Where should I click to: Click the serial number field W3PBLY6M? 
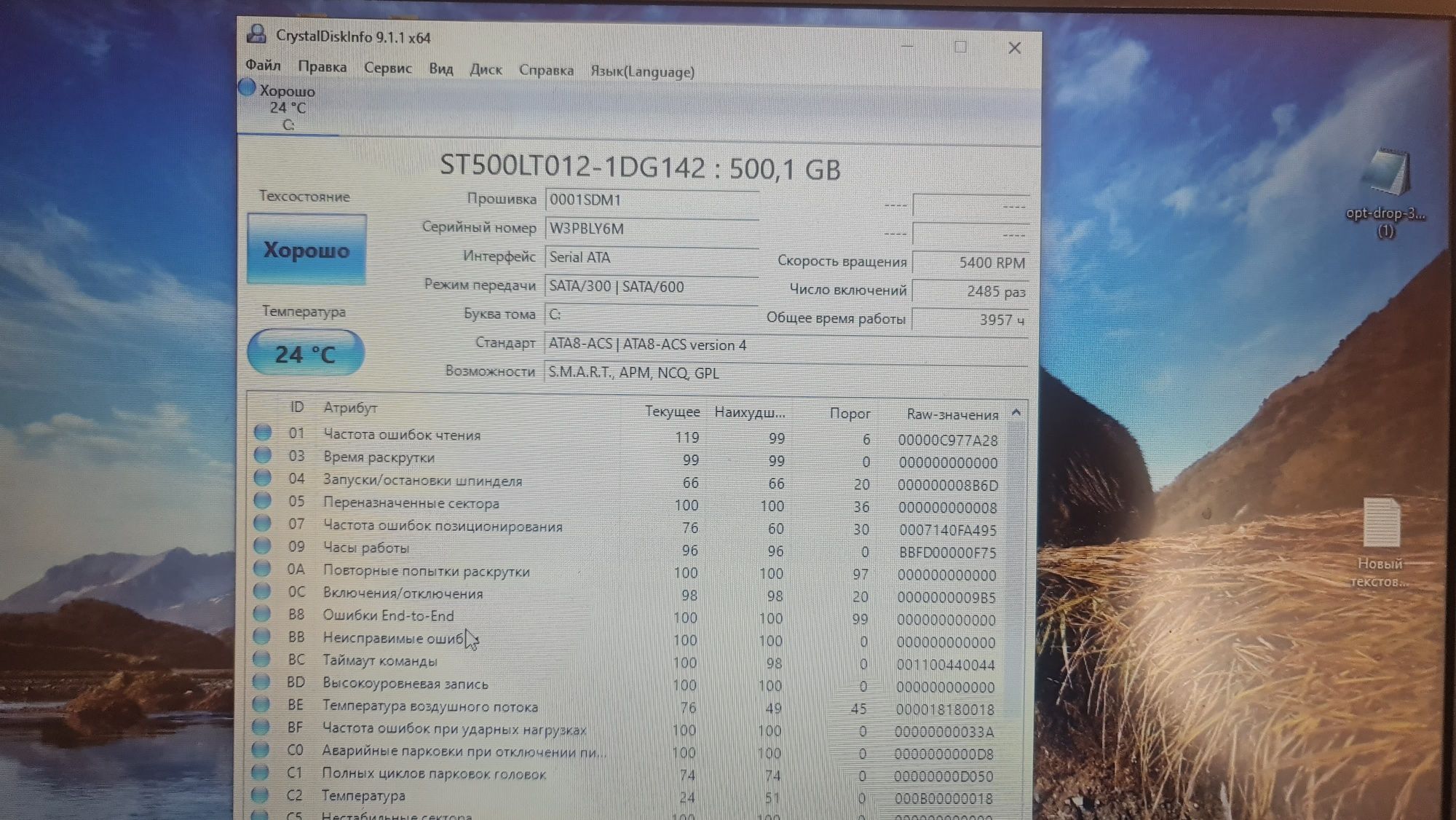(x=652, y=229)
